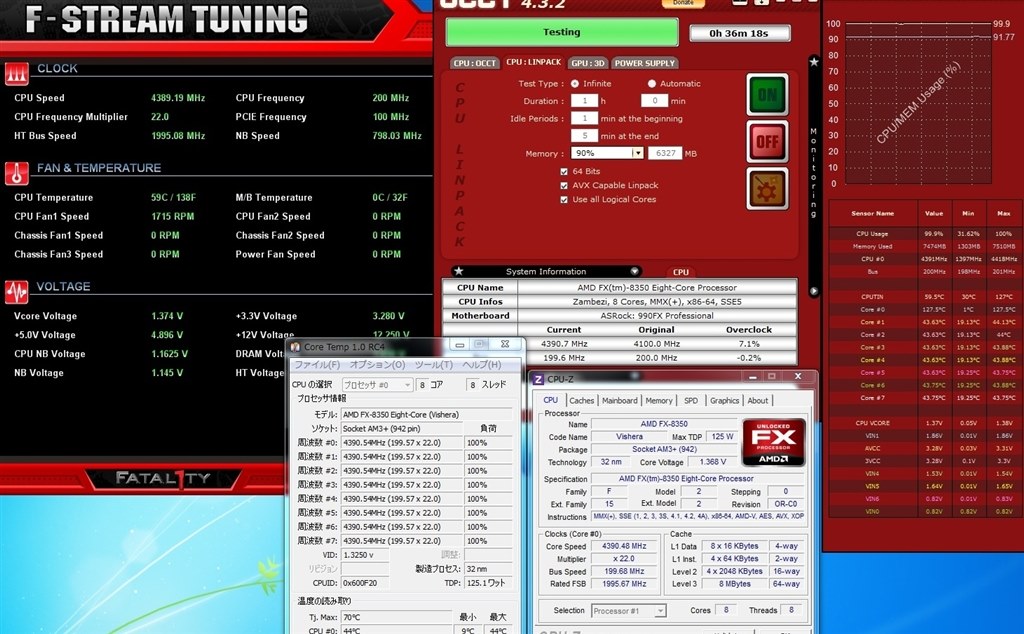Click the CPU VCORE row in the sensor table
Image resolution: width=1024 pixels, height=634 pixels.
click(923, 423)
